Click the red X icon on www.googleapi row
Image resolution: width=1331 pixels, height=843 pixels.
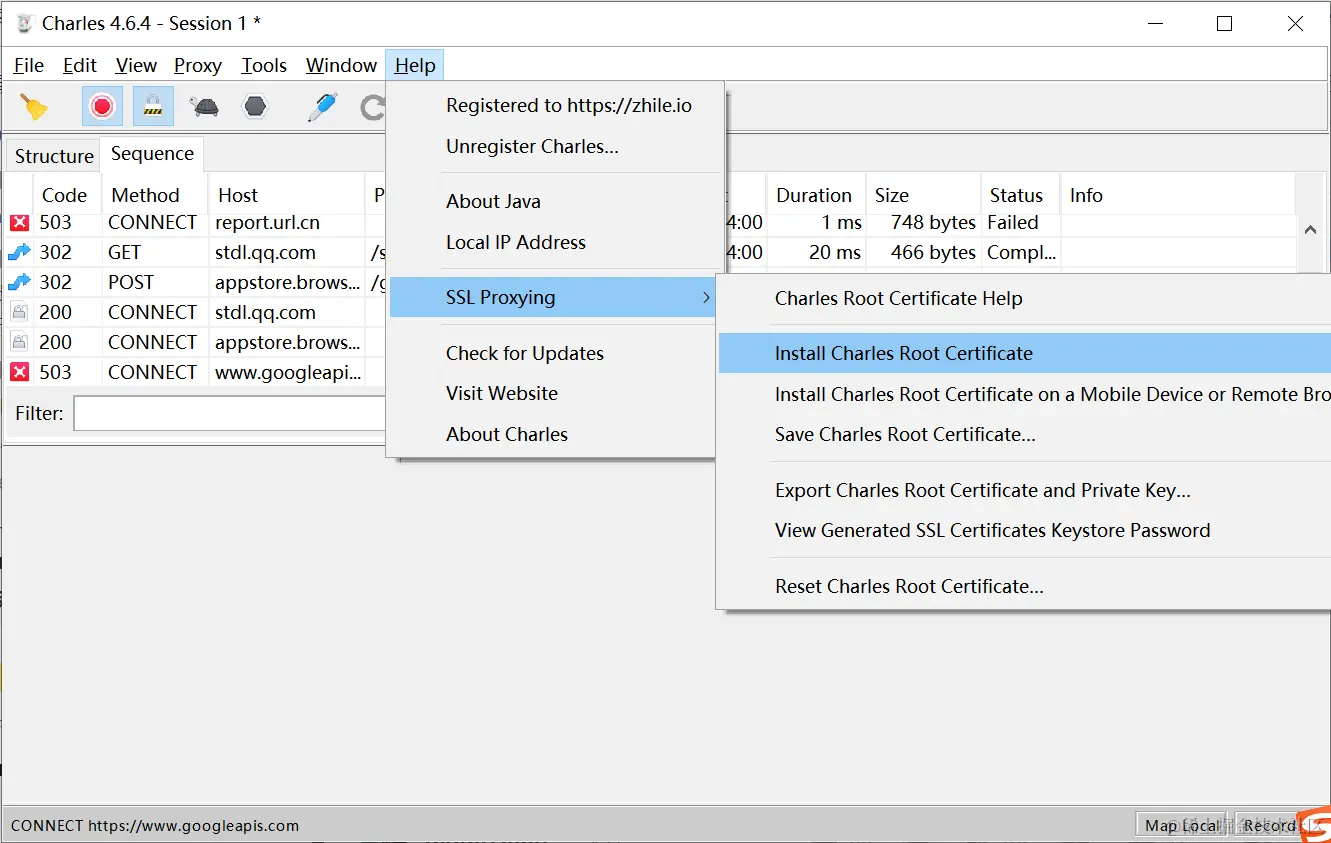click(x=19, y=372)
